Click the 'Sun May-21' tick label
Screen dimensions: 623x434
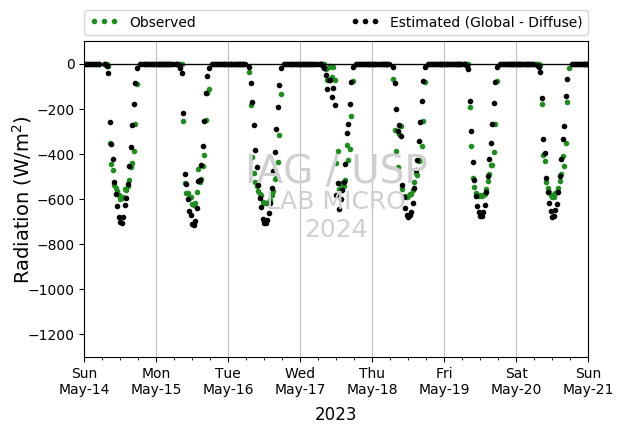pyautogui.click(x=588, y=381)
